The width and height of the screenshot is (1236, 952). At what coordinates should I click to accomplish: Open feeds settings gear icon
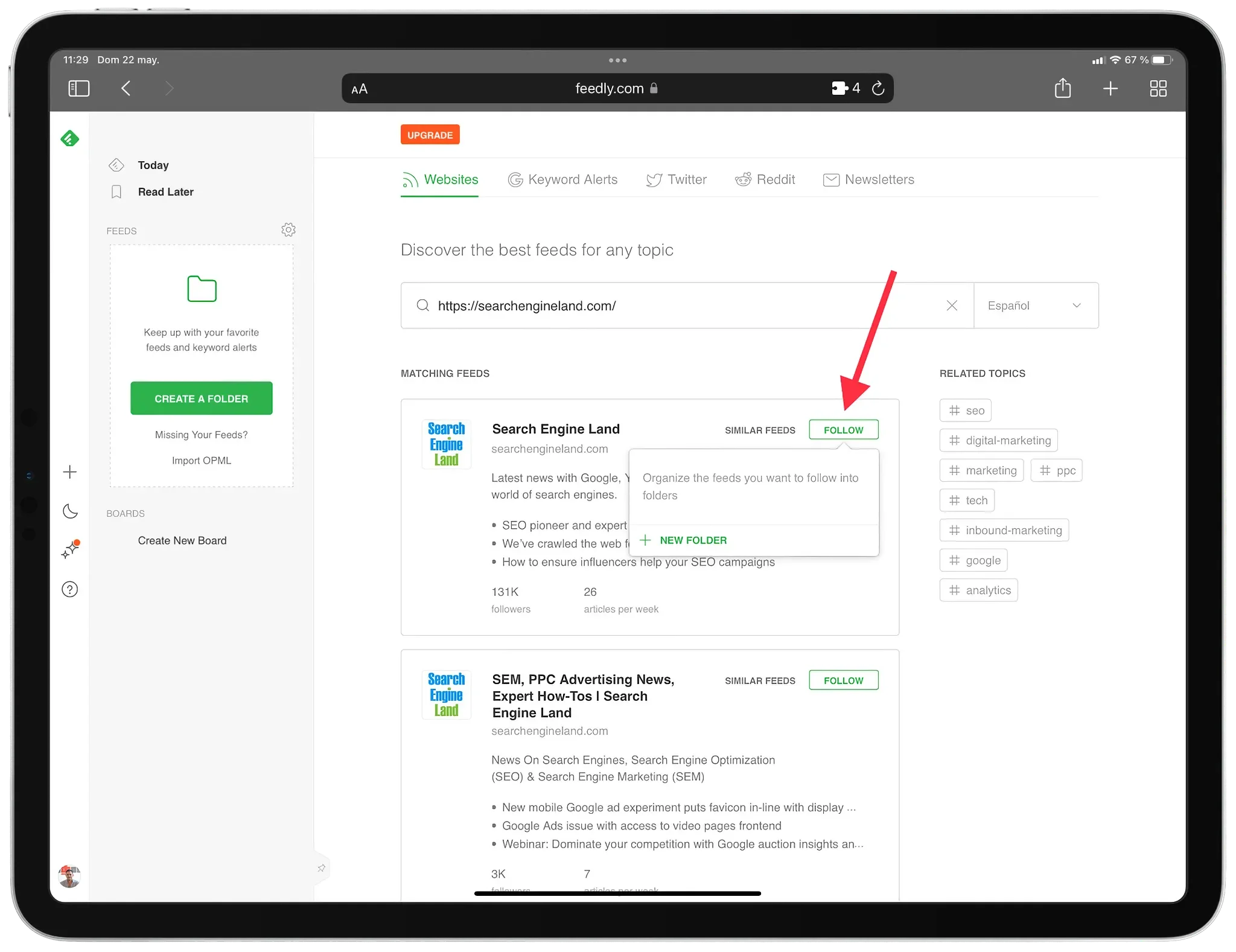point(288,230)
